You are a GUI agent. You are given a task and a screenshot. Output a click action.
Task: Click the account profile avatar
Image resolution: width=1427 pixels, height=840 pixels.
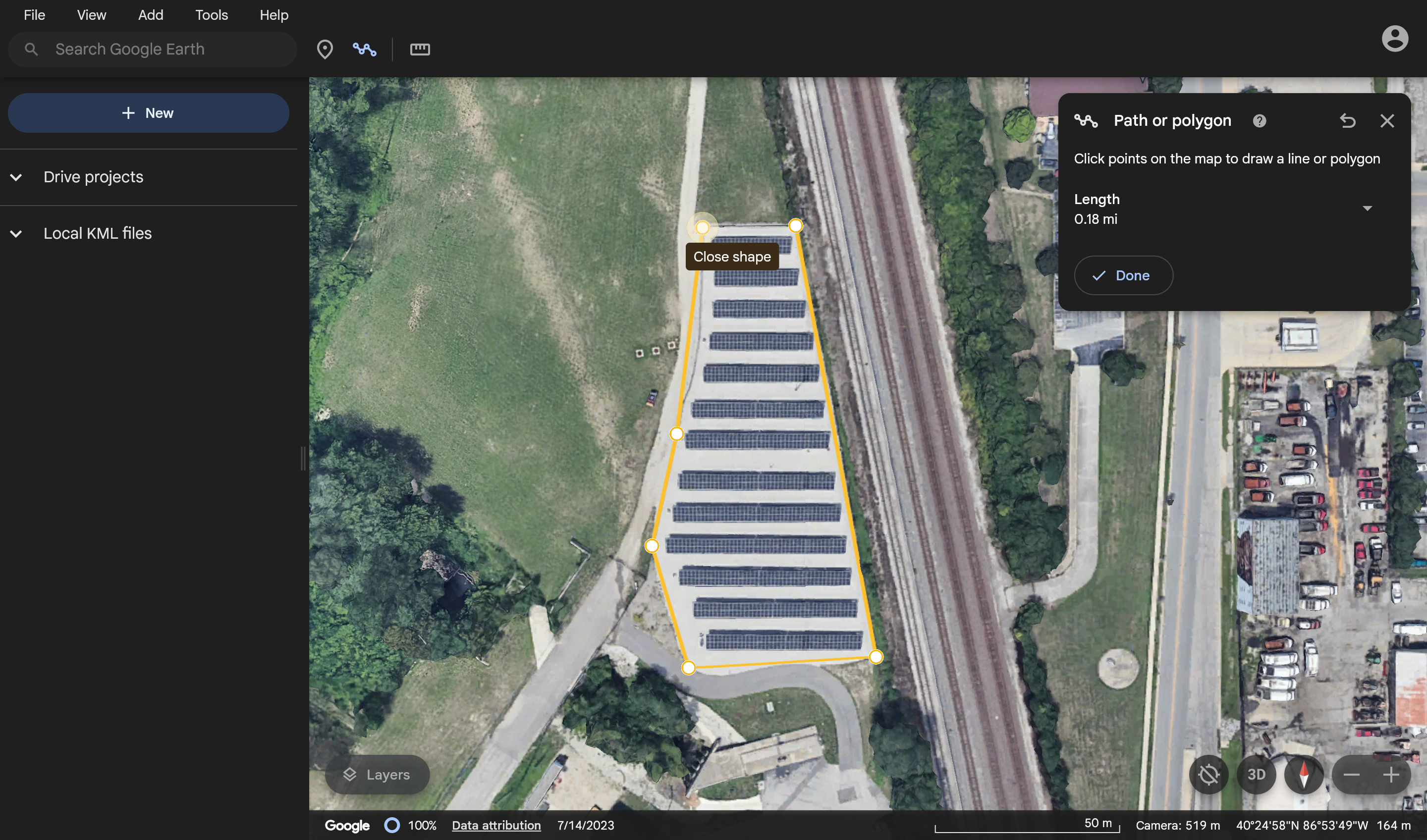[1394, 39]
